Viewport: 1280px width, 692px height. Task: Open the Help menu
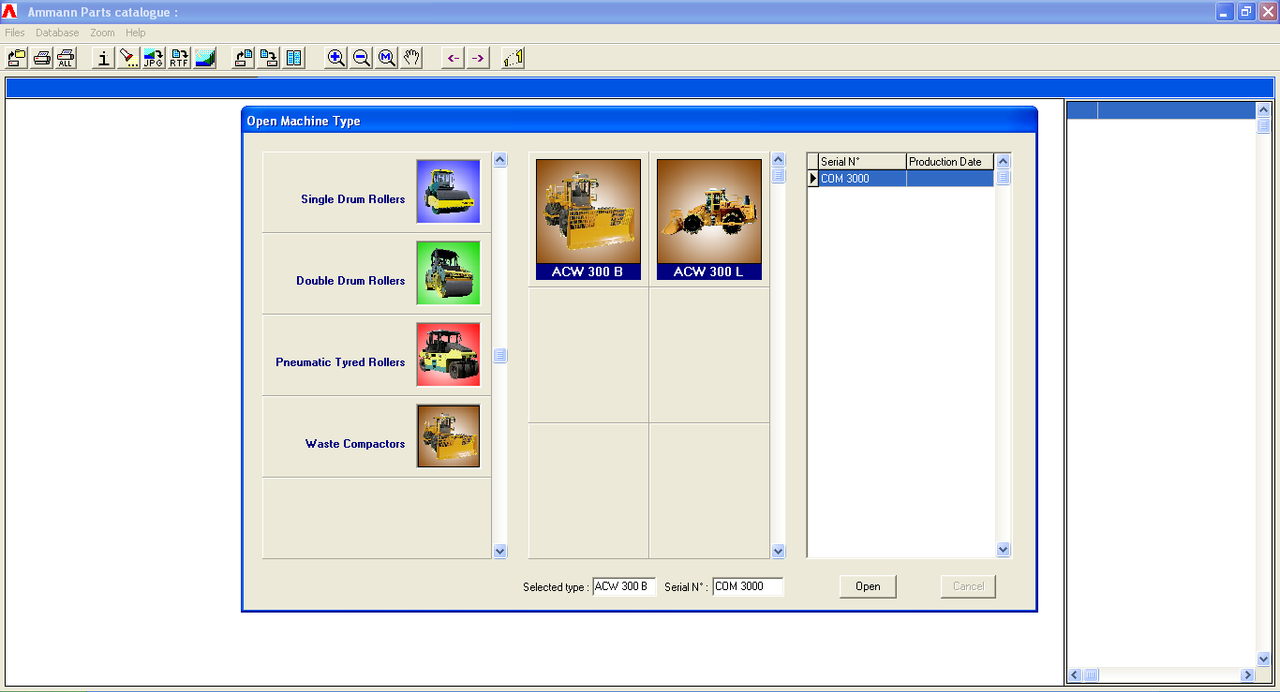[136, 33]
